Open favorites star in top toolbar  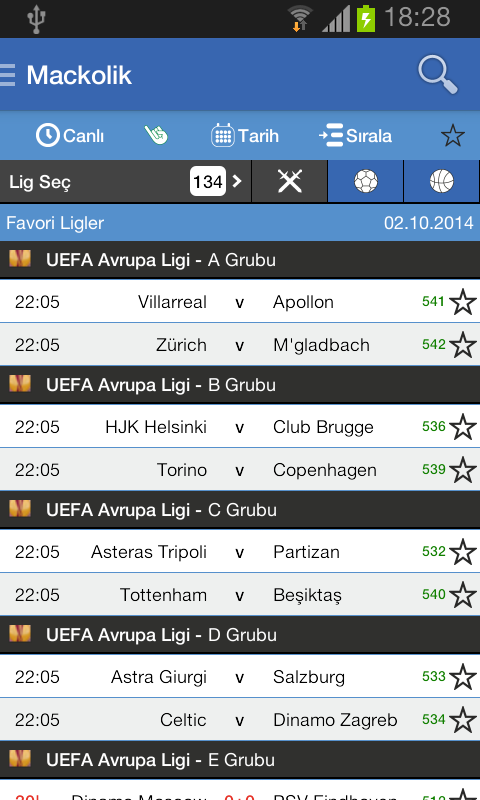click(452, 136)
